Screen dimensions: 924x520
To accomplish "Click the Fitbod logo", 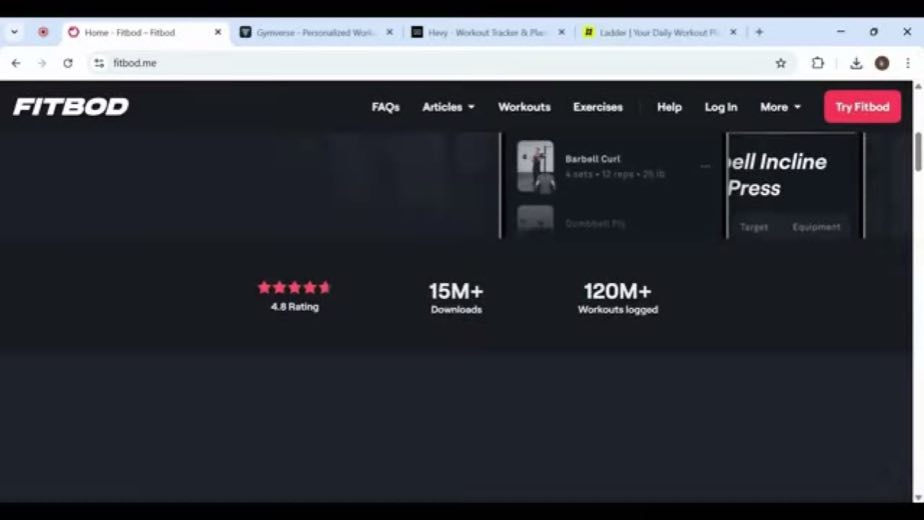I will [x=71, y=107].
